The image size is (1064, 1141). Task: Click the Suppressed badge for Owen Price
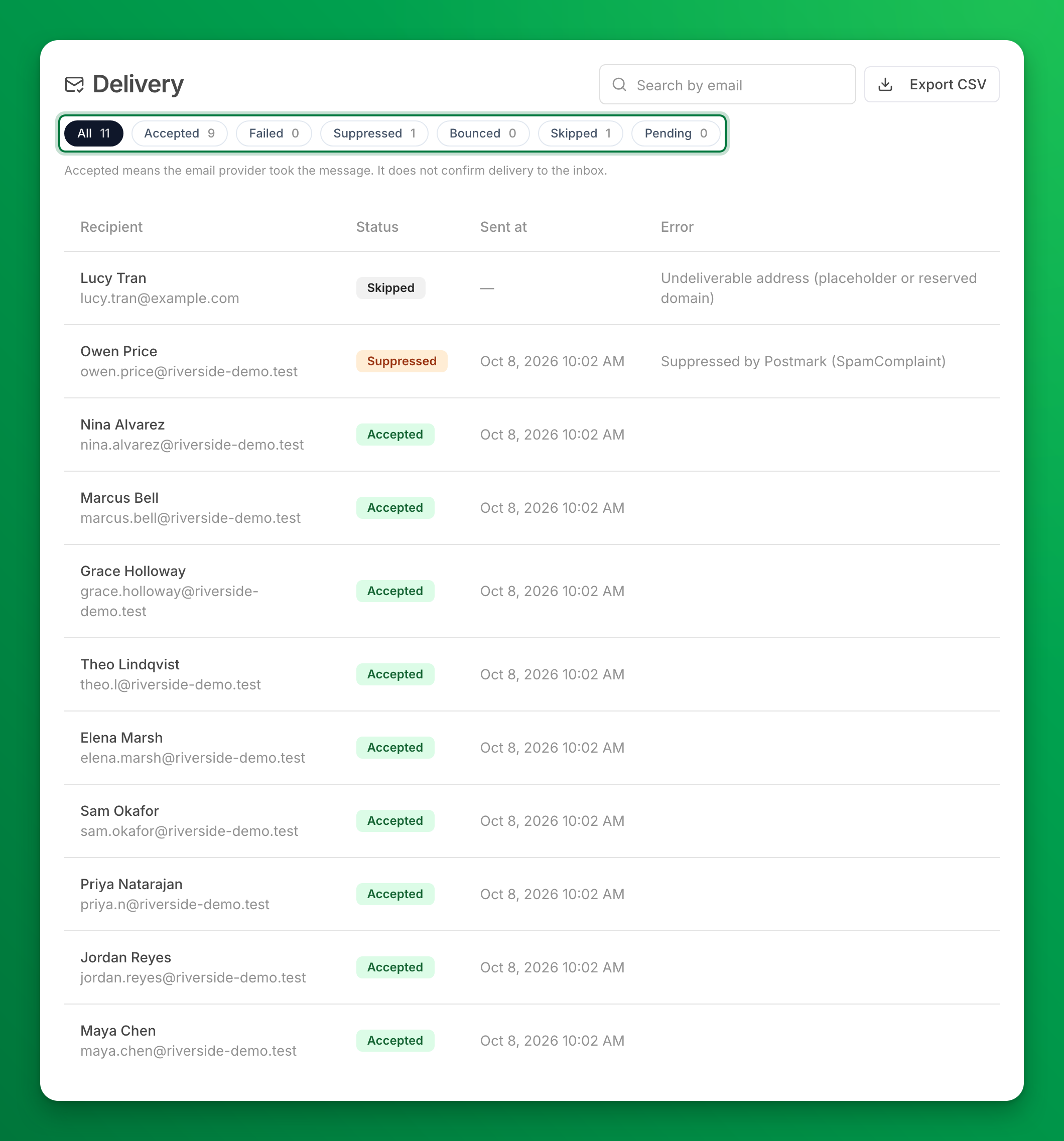click(402, 362)
